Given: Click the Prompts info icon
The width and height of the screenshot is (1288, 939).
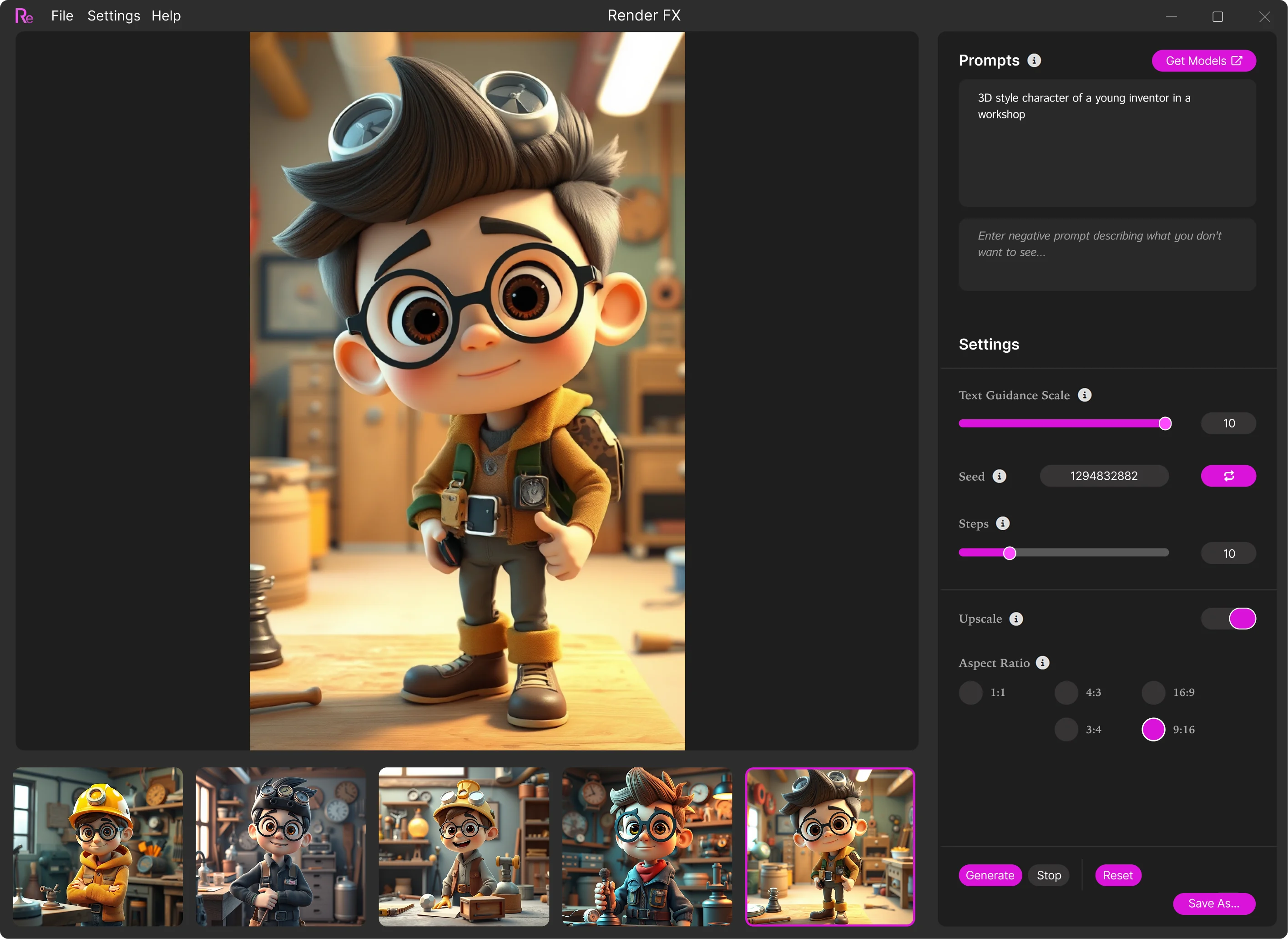Looking at the screenshot, I should coord(1034,60).
